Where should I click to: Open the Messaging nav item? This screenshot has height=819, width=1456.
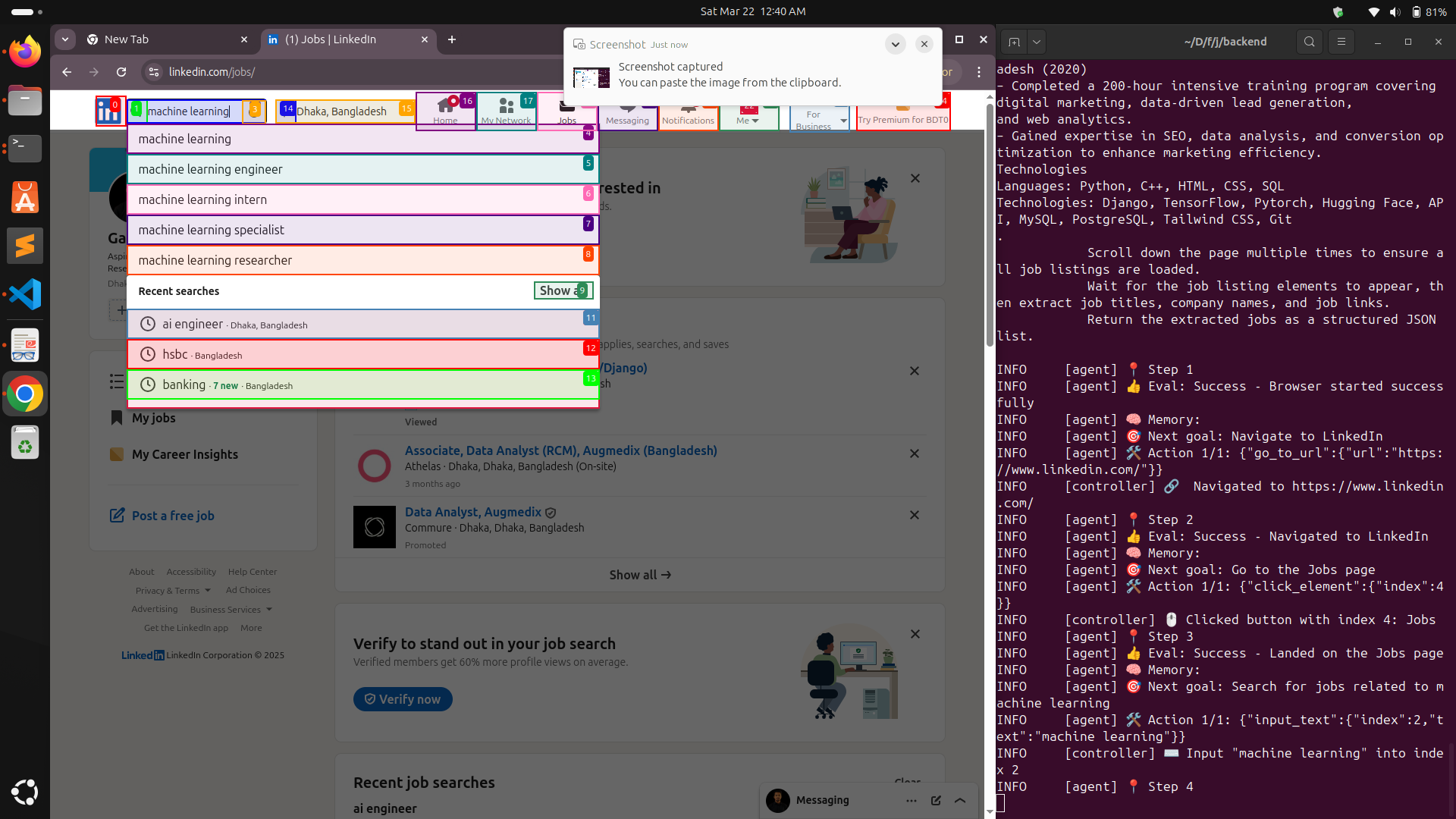[627, 118]
